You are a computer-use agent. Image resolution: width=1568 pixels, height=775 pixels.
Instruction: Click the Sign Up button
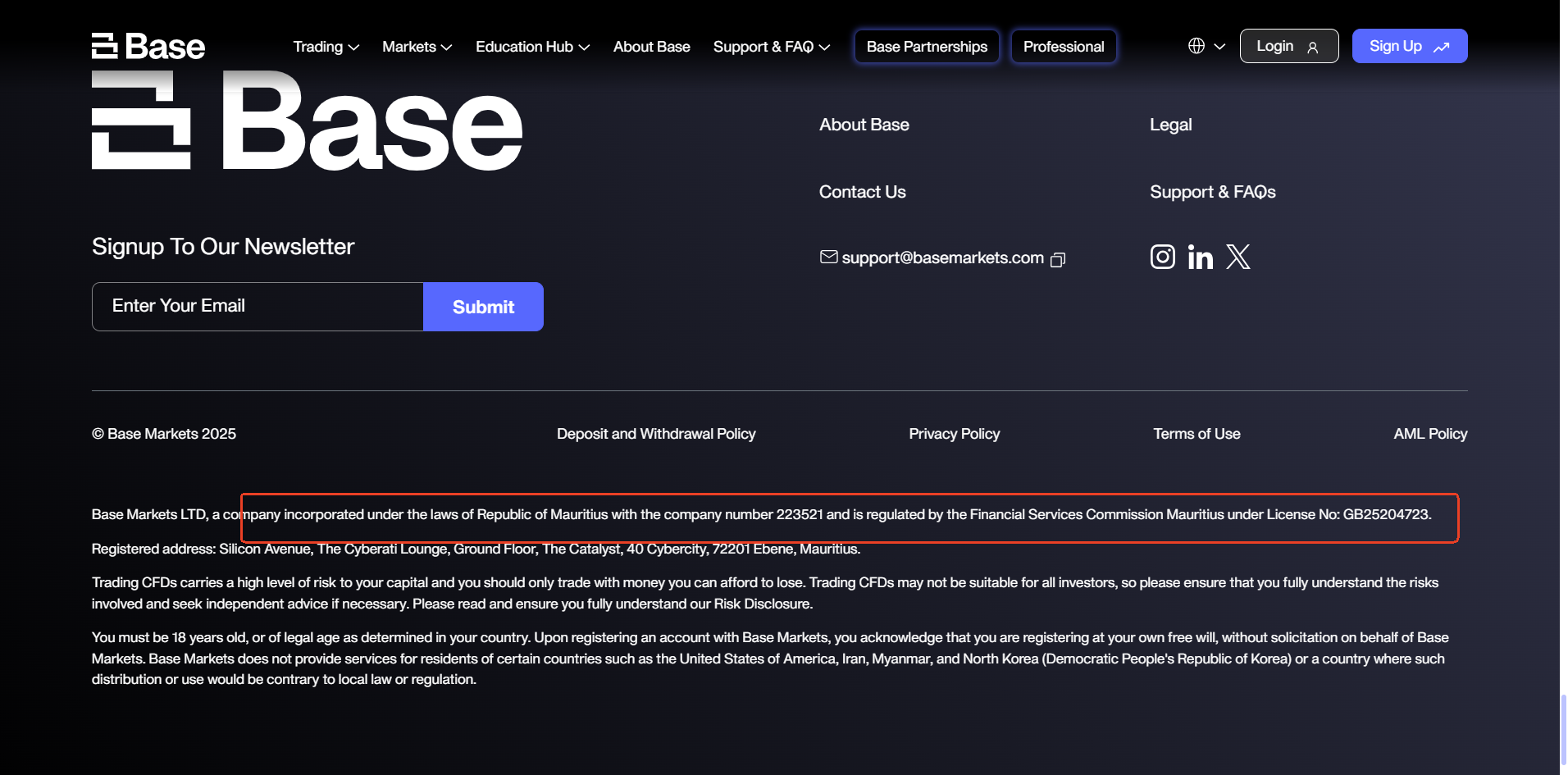pos(1409,47)
